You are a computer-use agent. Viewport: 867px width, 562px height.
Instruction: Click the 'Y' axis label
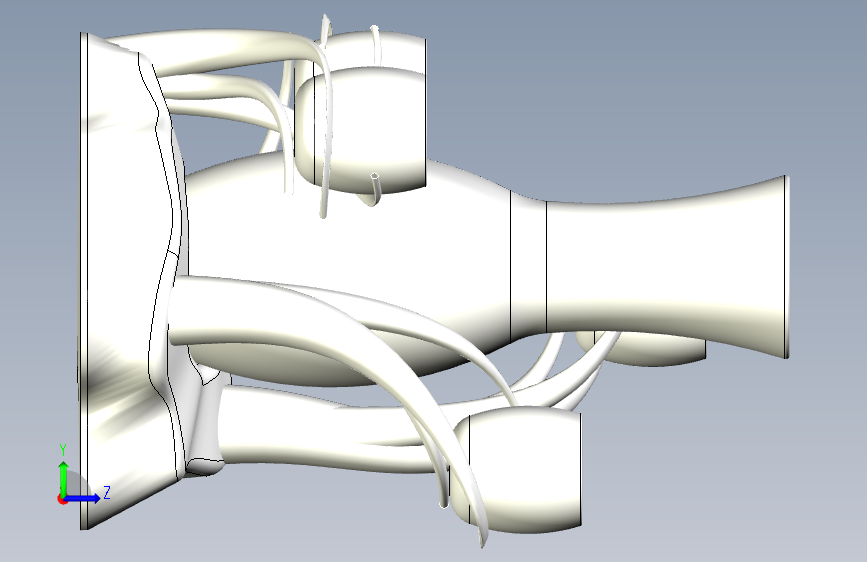pyautogui.click(x=63, y=450)
